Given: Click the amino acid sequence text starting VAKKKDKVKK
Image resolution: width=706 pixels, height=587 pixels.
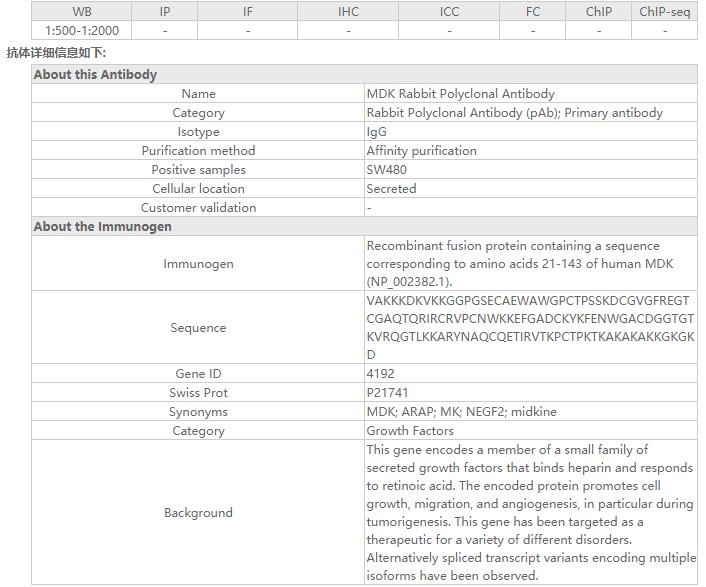Looking at the screenshot, I should pyautogui.click(x=529, y=328).
